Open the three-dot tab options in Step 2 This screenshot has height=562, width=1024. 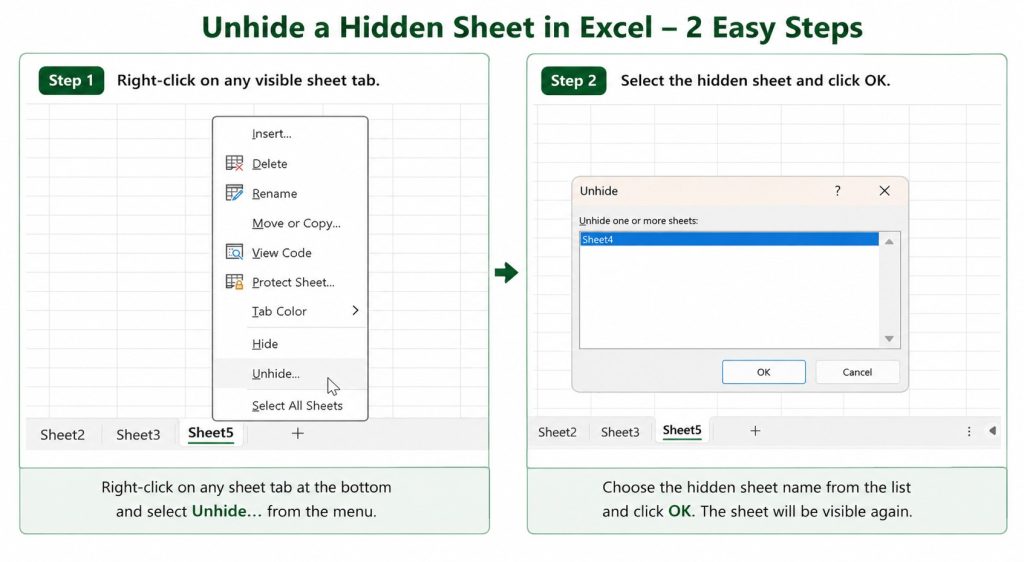[x=969, y=431]
